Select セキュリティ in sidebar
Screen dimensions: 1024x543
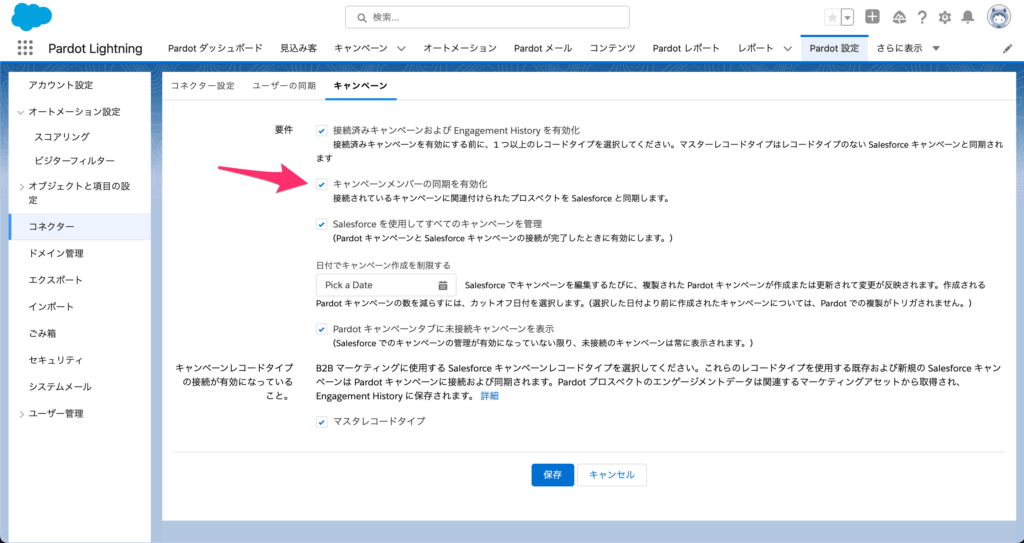point(56,361)
